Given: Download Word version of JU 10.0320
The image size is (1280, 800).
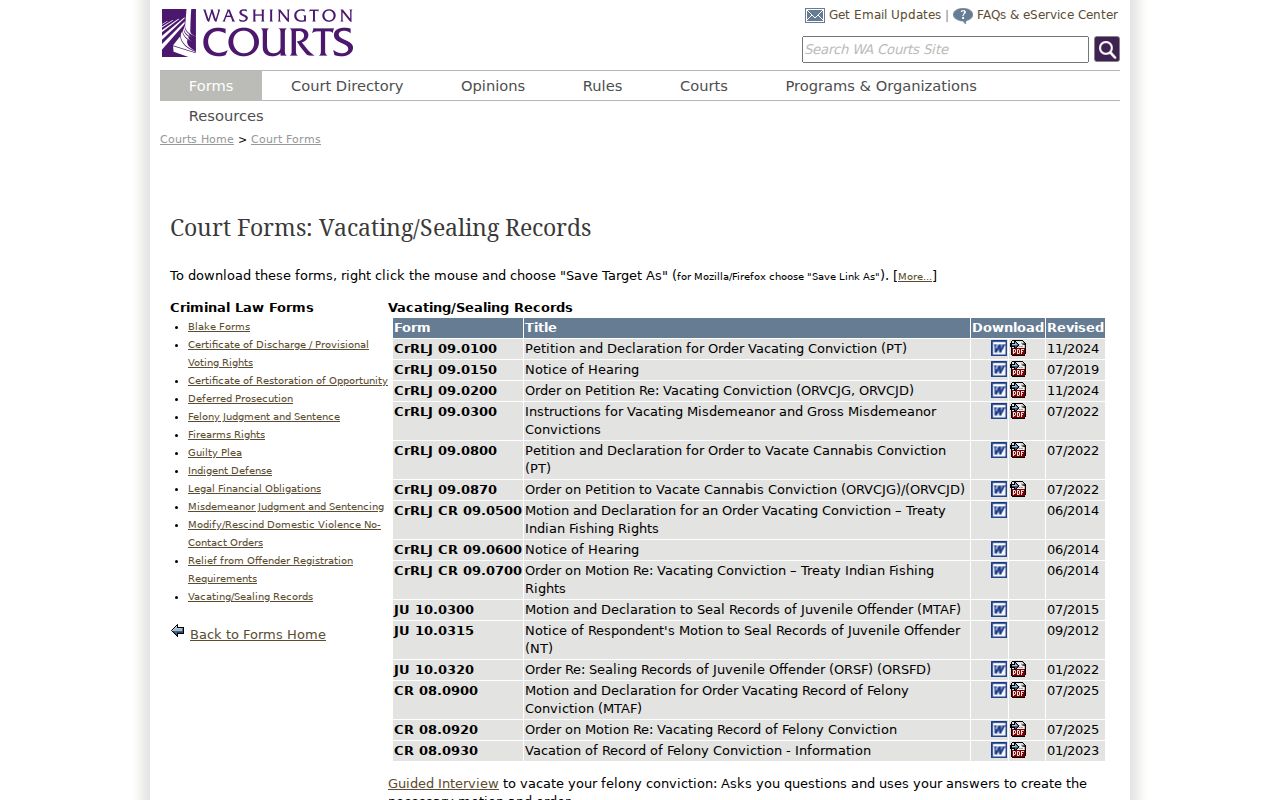Looking at the screenshot, I should click(x=999, y=669).
